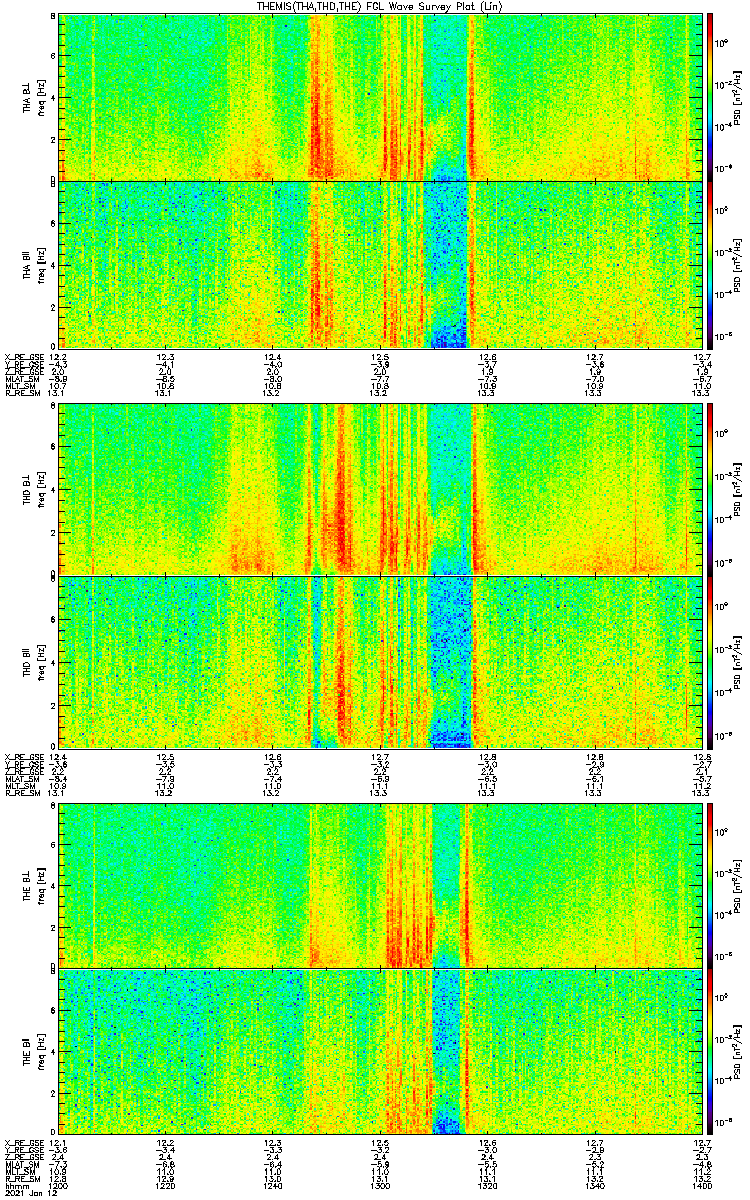
Task: Click the 'THE B∥ freq [Hz]' axis label
Action: pos(32,1051)
